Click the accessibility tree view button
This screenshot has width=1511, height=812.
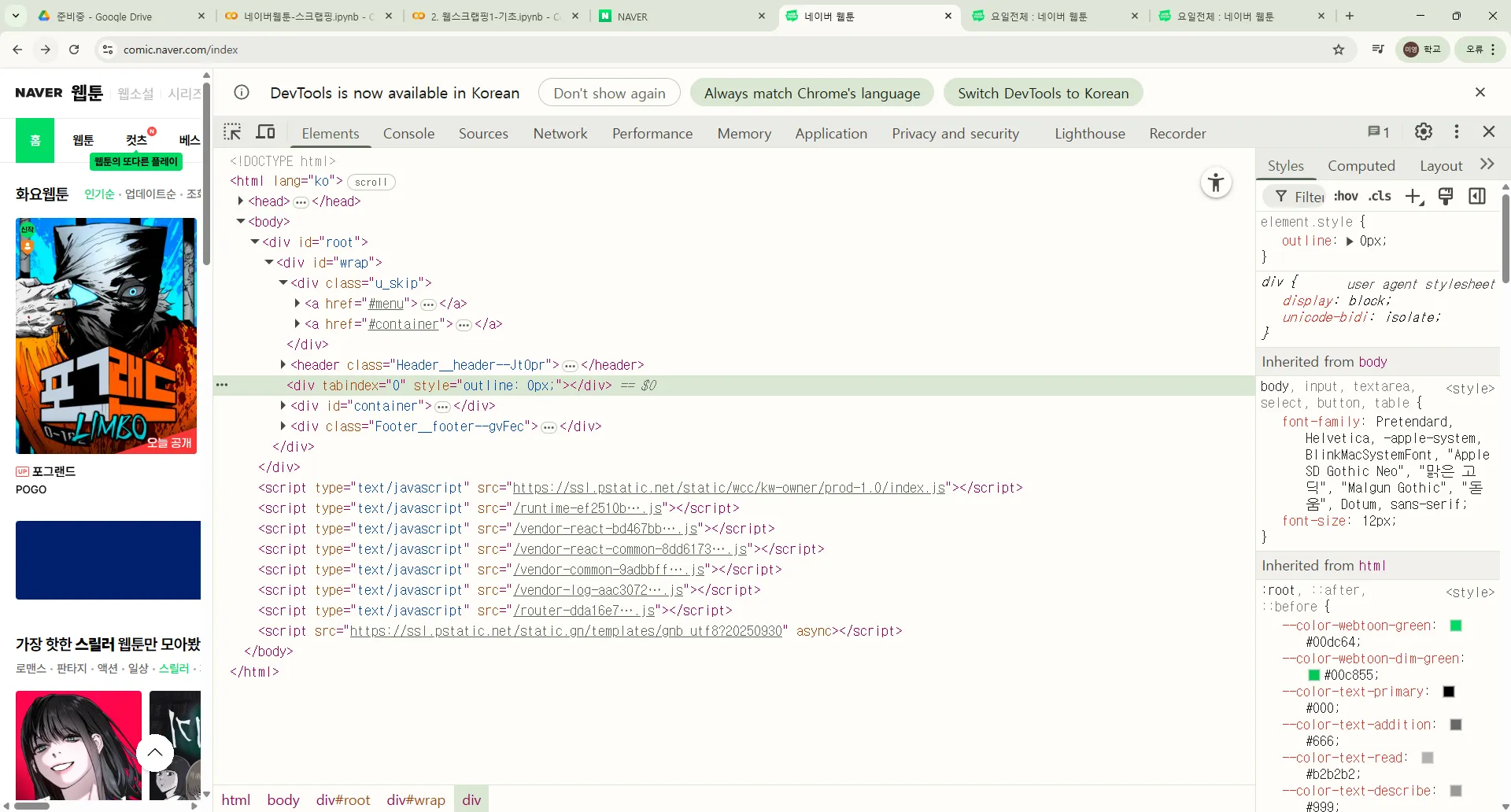[1215, 183]
